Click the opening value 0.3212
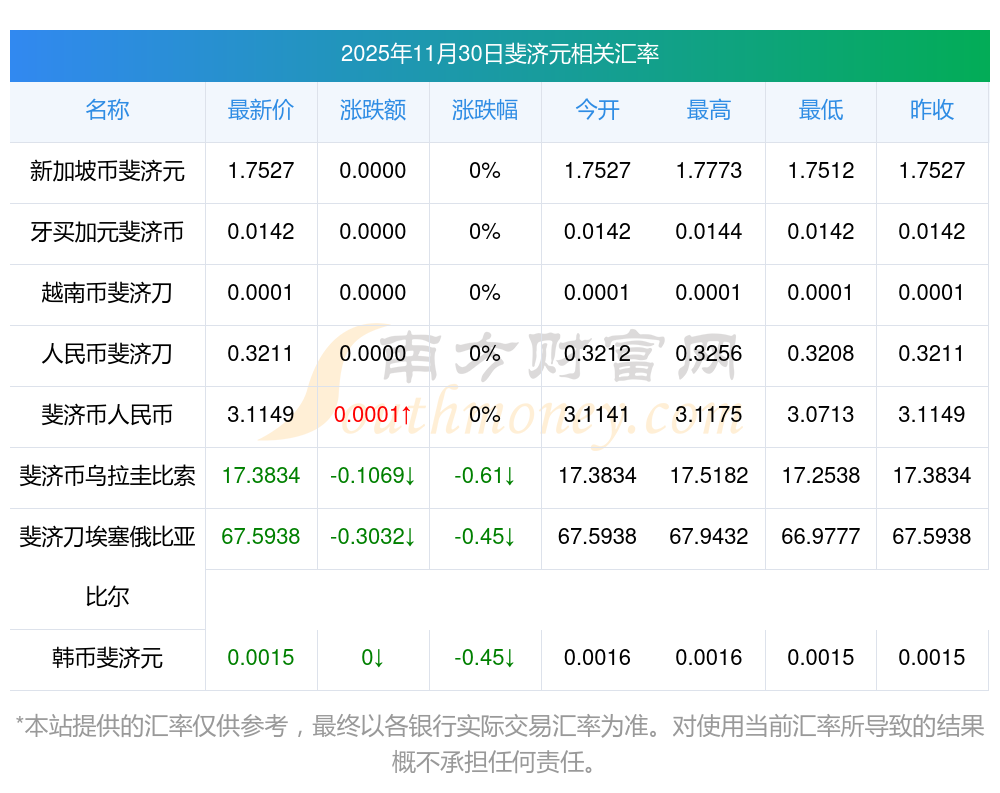Image resolution: width=1000 pixels, height=793 pixels. [598, 353]
